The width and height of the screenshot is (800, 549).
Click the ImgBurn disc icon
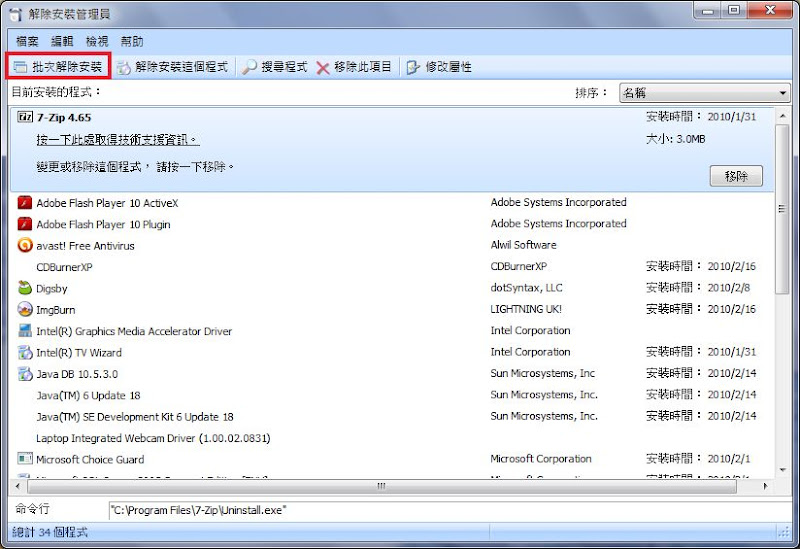(x=24, y=310)
